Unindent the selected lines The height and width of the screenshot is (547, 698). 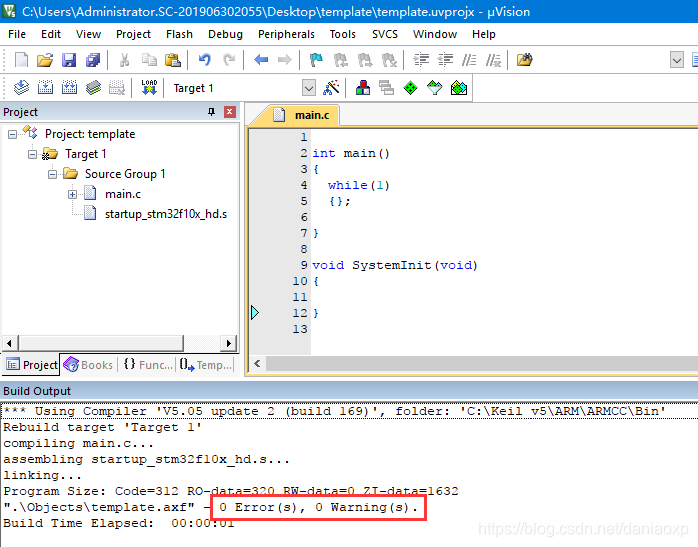click(x=445, y=60)
